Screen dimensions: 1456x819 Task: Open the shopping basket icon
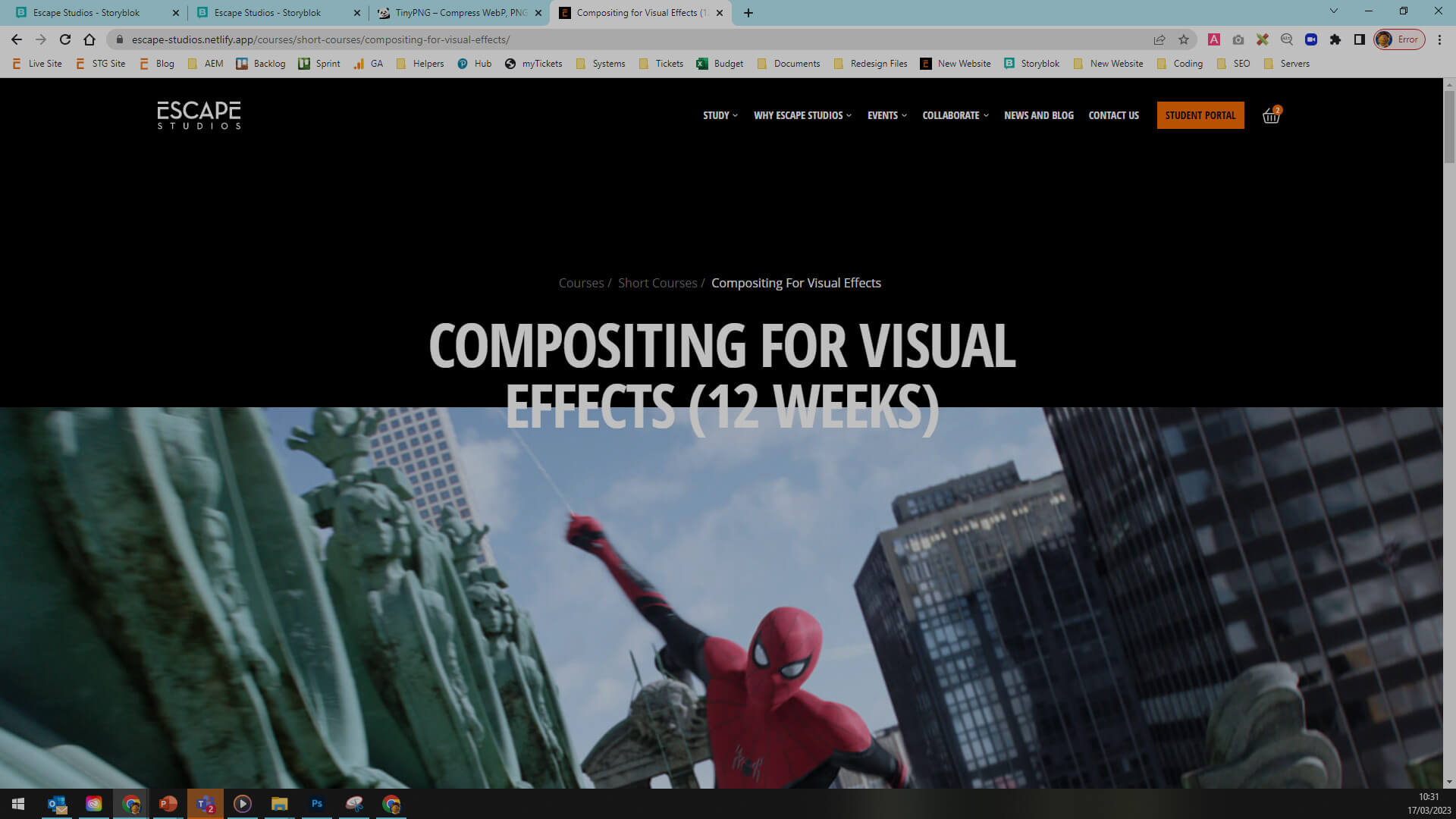[1272, 115]
